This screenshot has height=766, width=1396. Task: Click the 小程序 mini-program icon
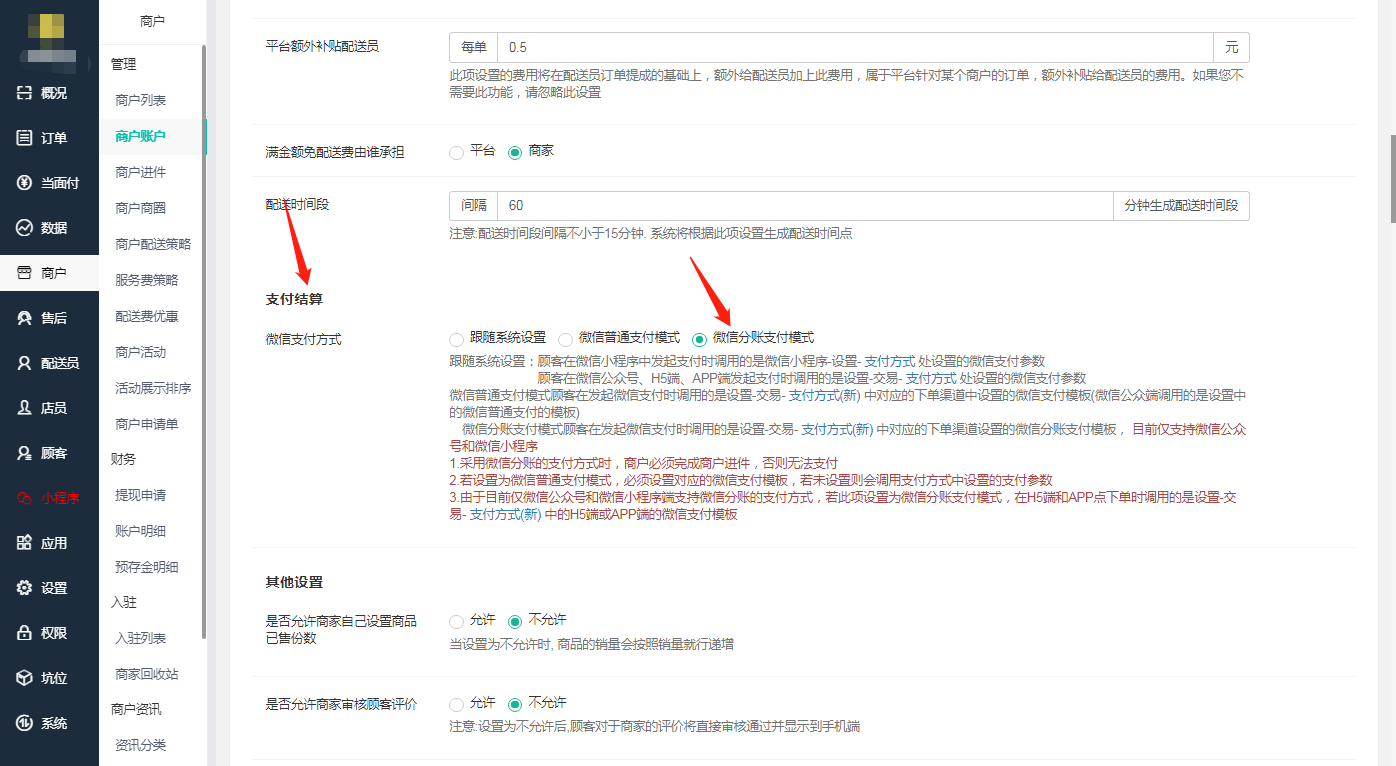[25, 498]
